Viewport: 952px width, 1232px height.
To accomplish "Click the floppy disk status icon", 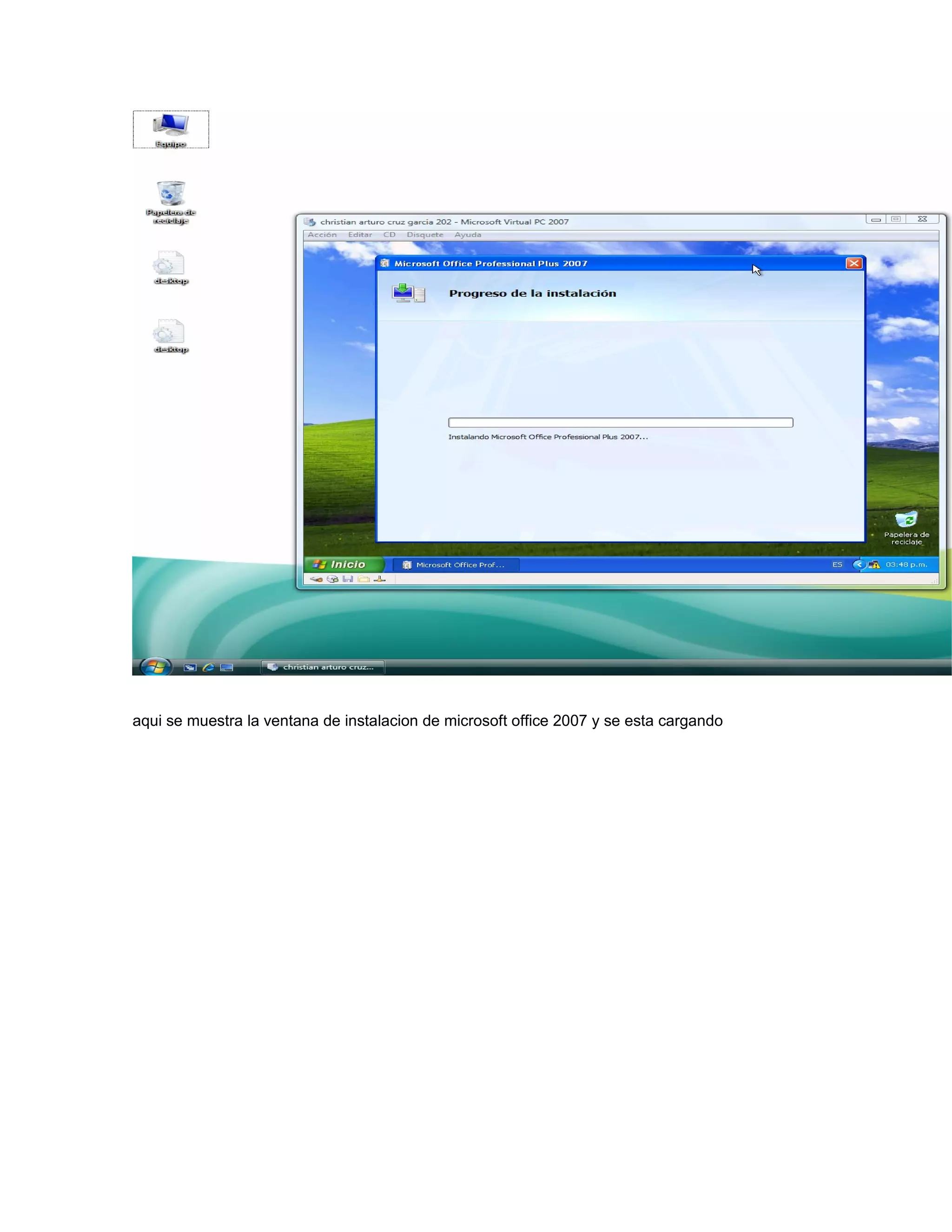I will [347, 579].
